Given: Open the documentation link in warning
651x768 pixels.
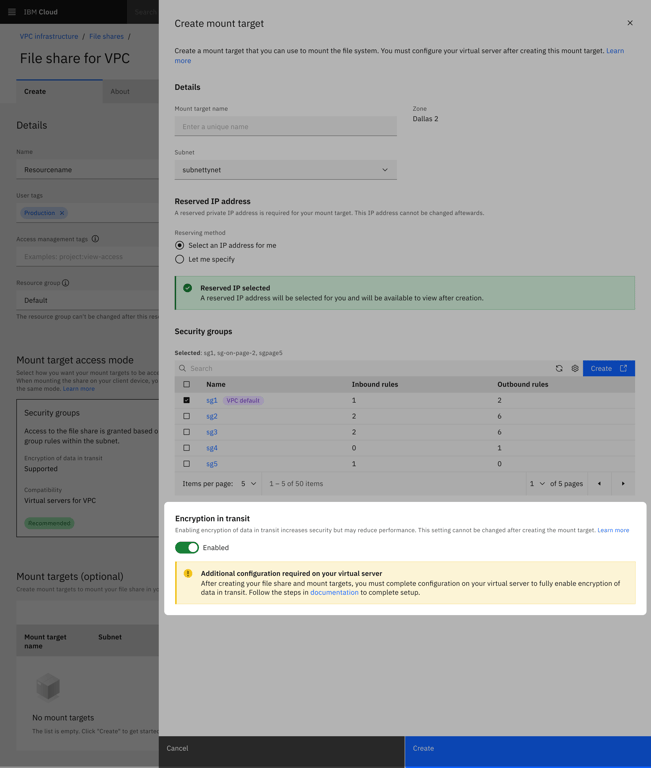Looking at the screenshot, I should click(335, 593).
